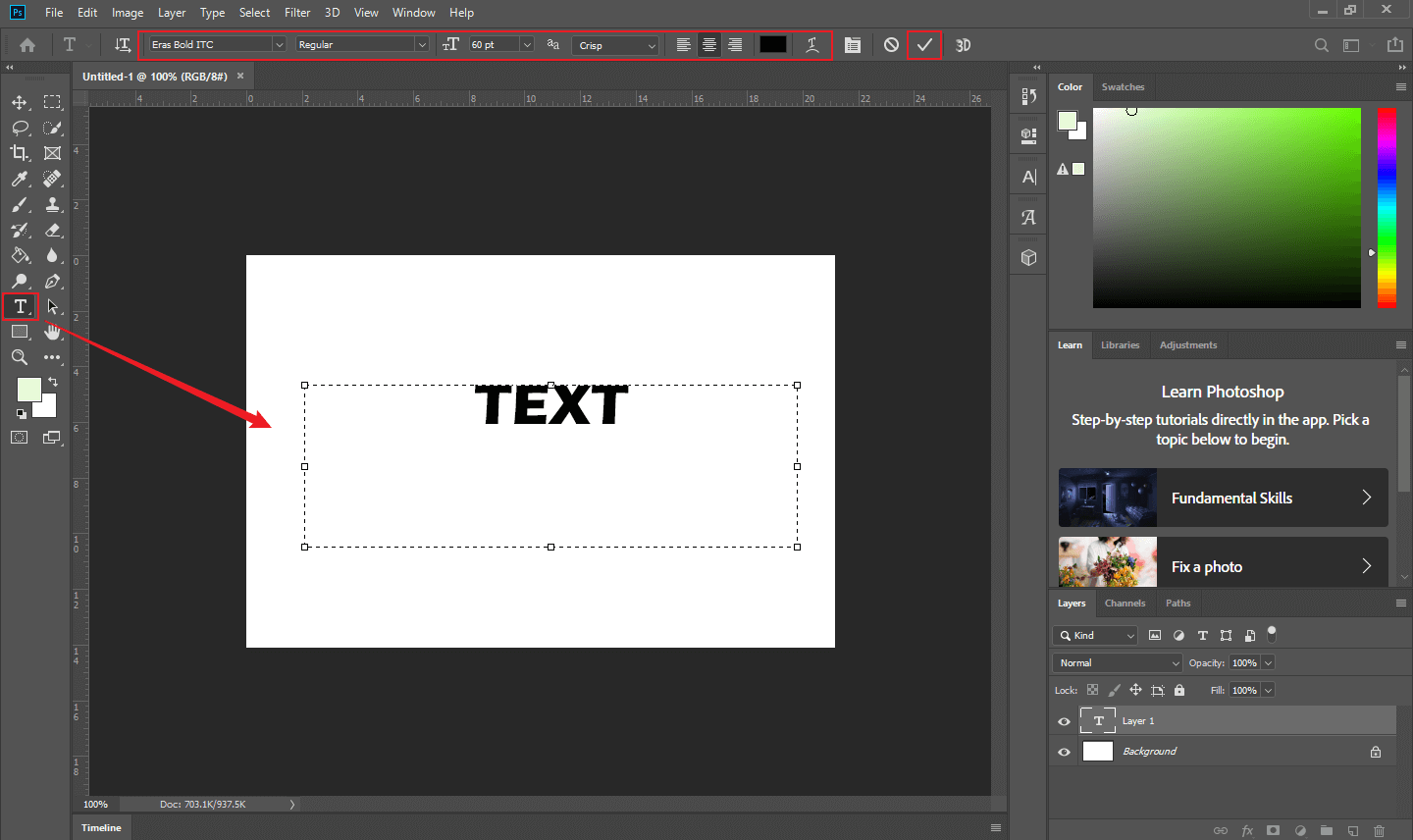The height and width of the screenshot is (840, 1413).
Task: Select the Crop tool
Action: click(19, 152)
